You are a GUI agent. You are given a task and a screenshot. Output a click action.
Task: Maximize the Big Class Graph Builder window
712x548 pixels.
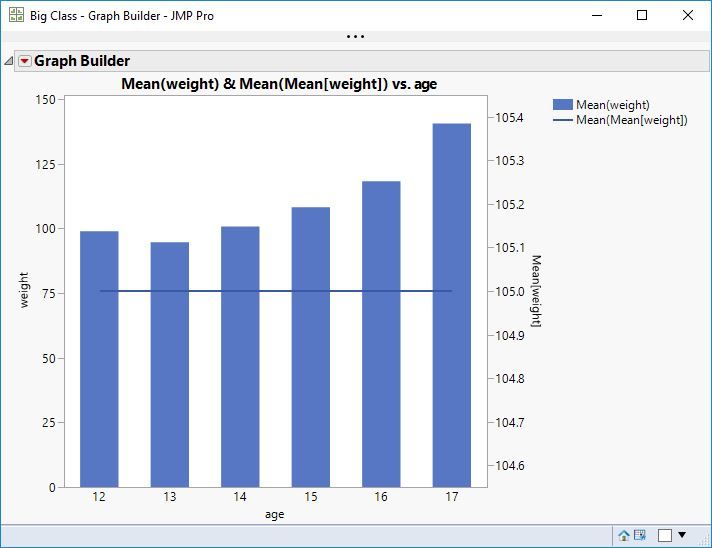642,15
